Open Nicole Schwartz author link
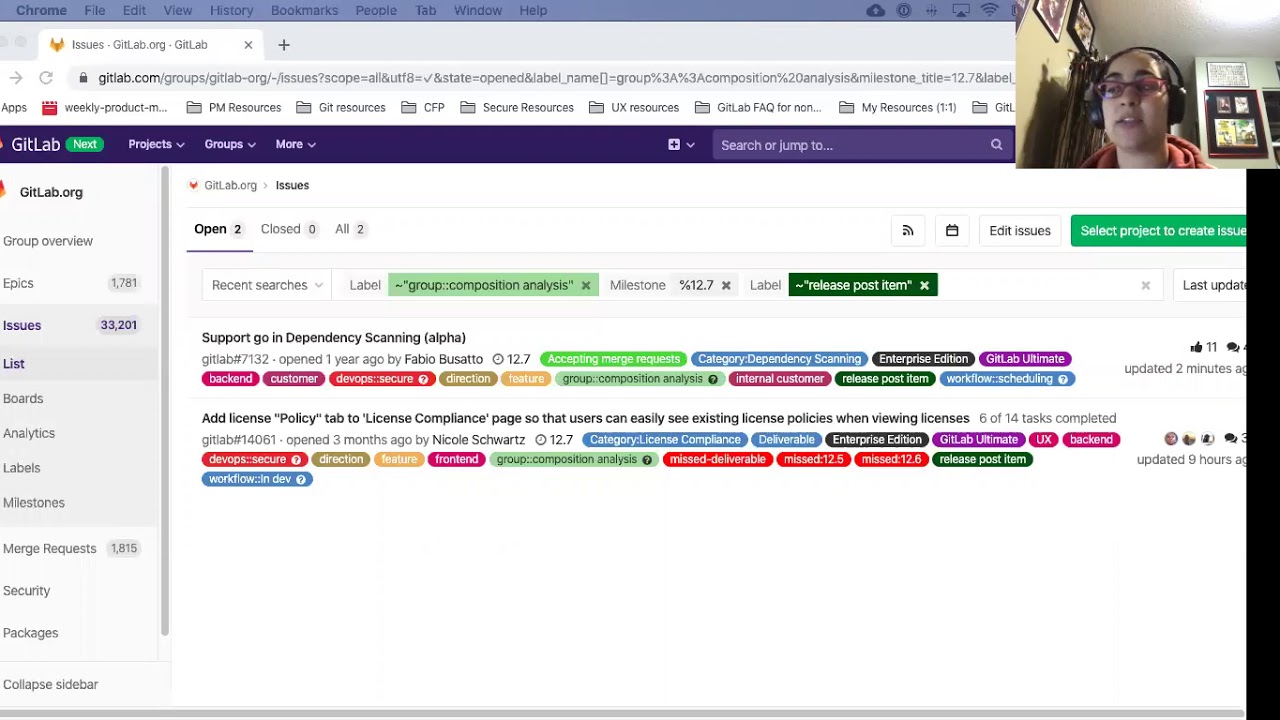Screen dimensions: 1280x720 pyautogui.click(x=478, y=440)
